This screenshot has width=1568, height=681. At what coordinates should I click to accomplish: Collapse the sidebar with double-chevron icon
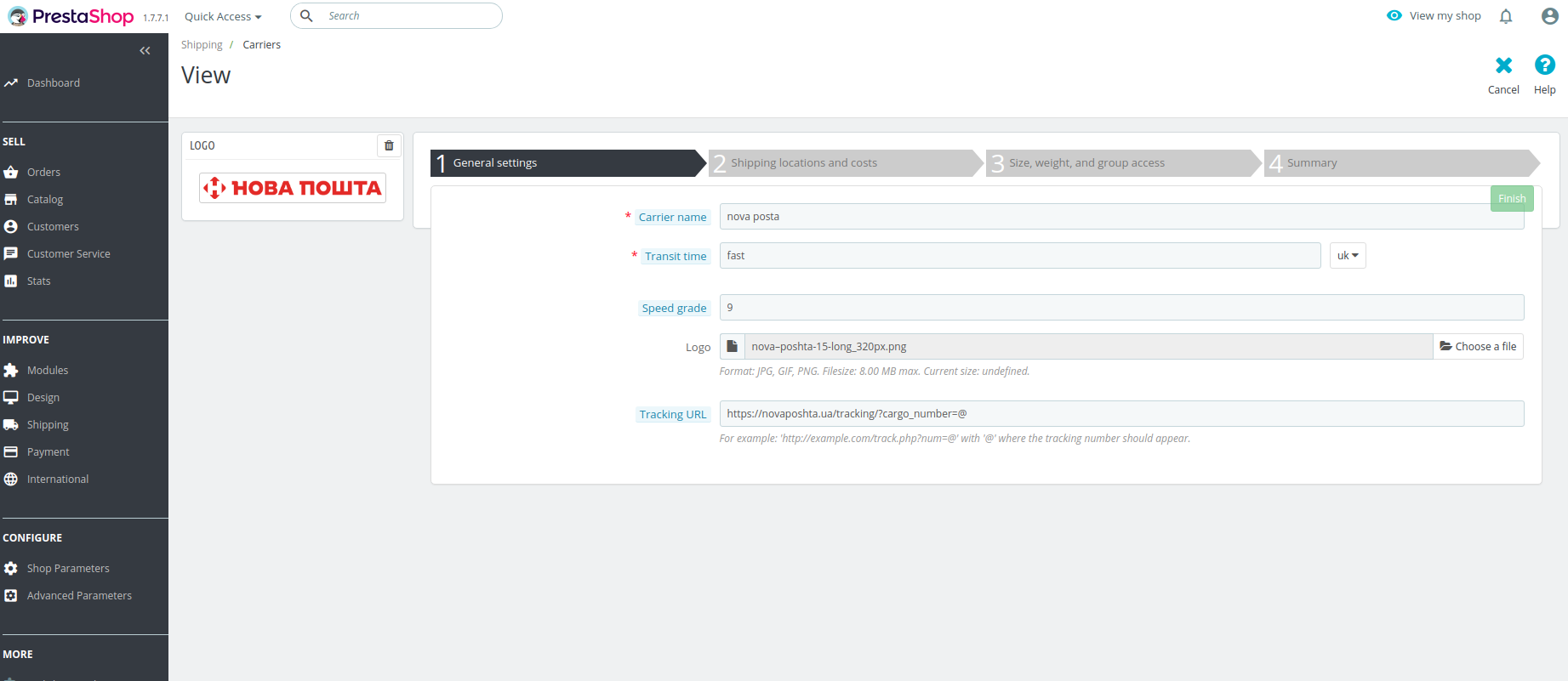point(145,51)
